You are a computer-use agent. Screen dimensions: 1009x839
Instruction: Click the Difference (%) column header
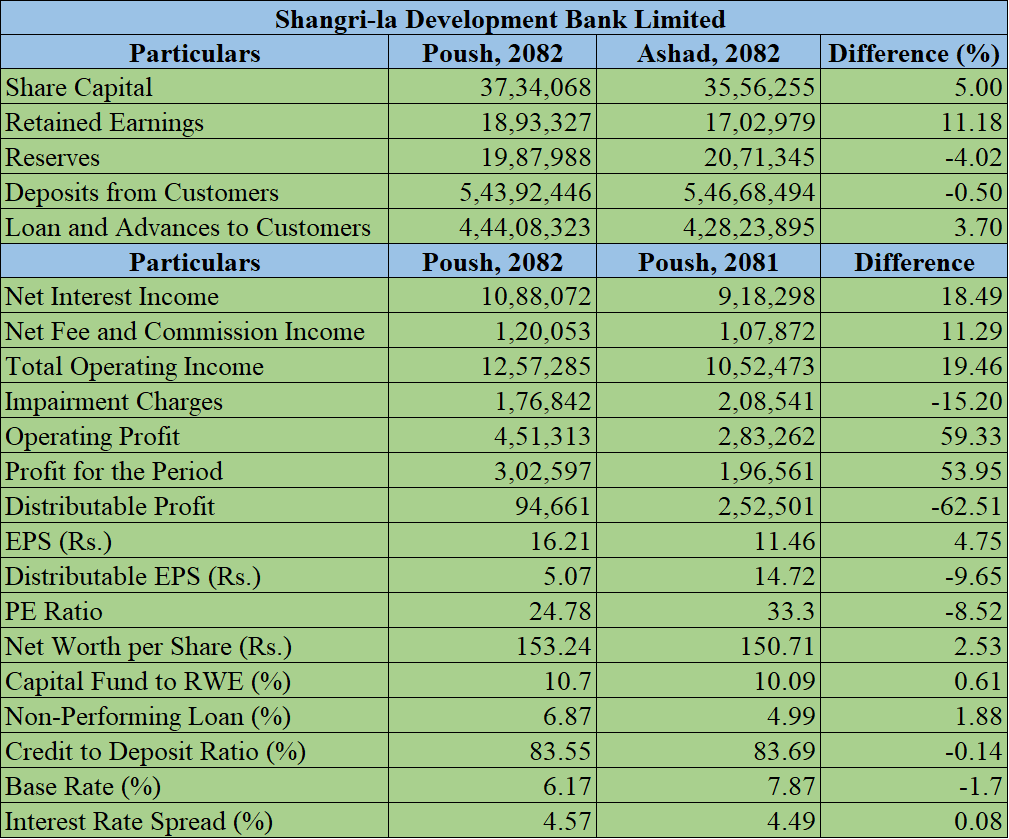coord(914,53)
